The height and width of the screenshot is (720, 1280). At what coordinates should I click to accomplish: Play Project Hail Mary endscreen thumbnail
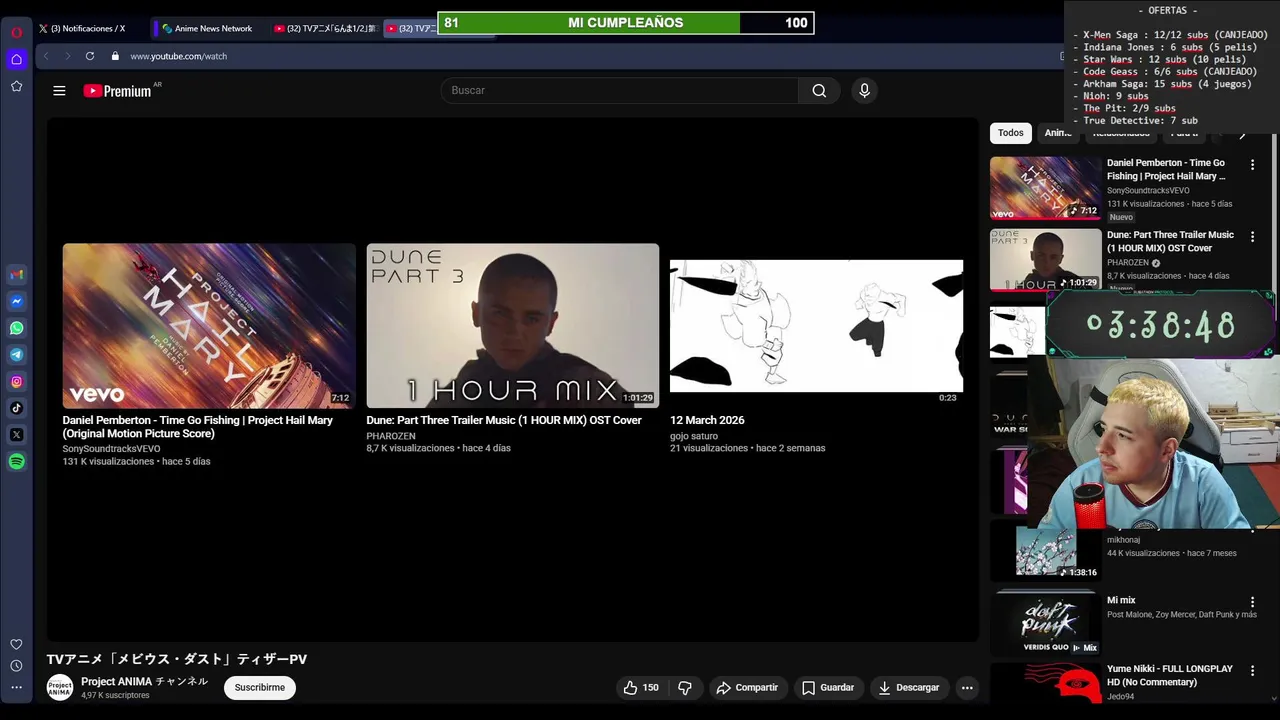click(209, 326)
